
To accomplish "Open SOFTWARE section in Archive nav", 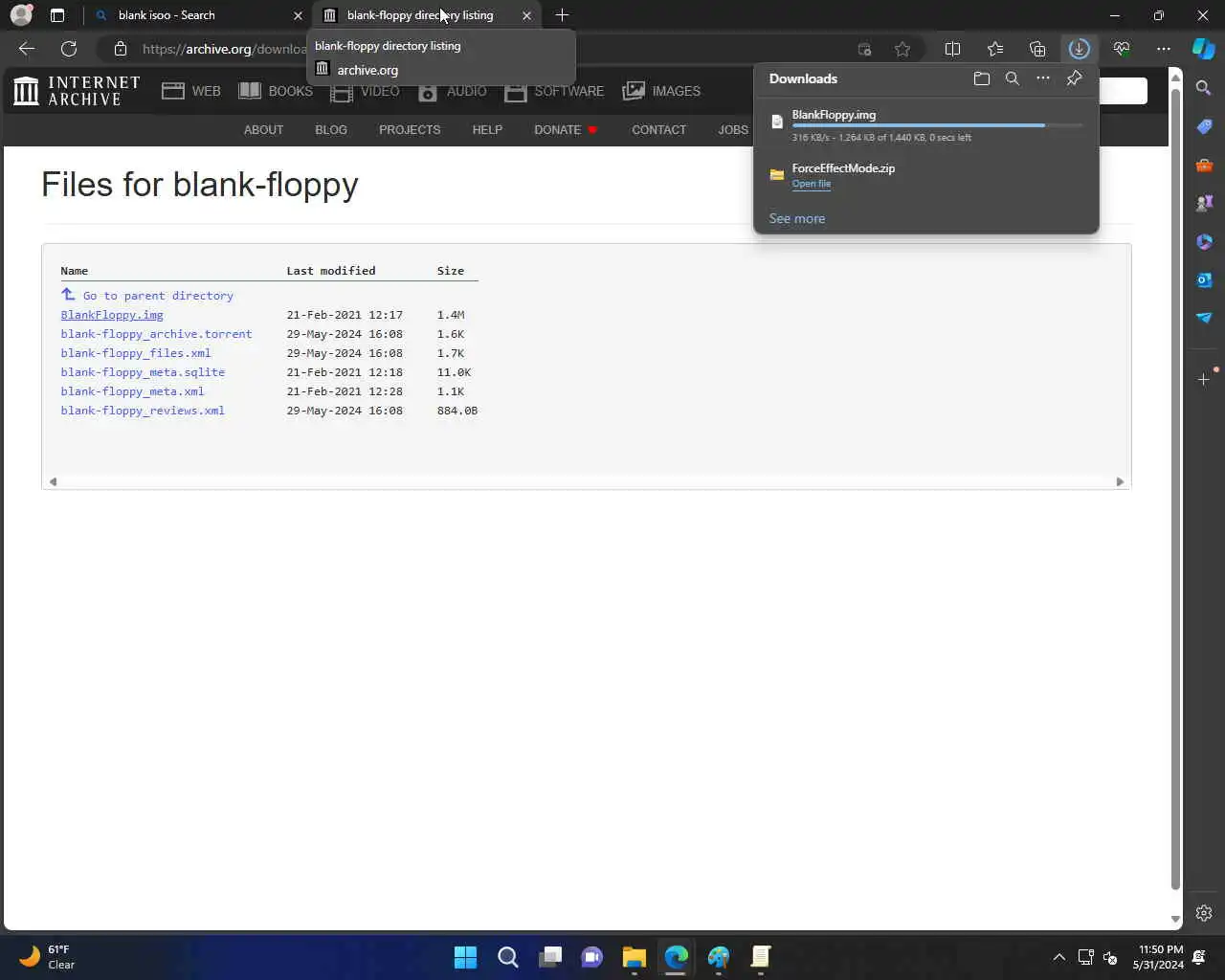I will coord(554,91).
